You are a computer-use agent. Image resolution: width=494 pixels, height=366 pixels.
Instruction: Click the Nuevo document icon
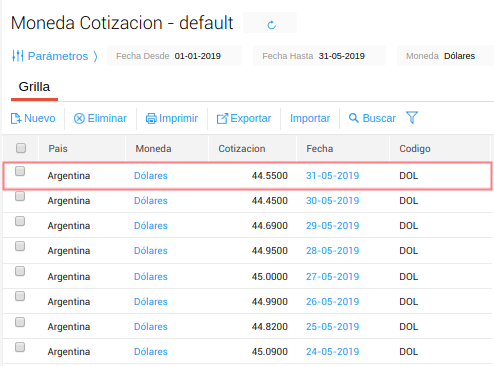point(16,118)
